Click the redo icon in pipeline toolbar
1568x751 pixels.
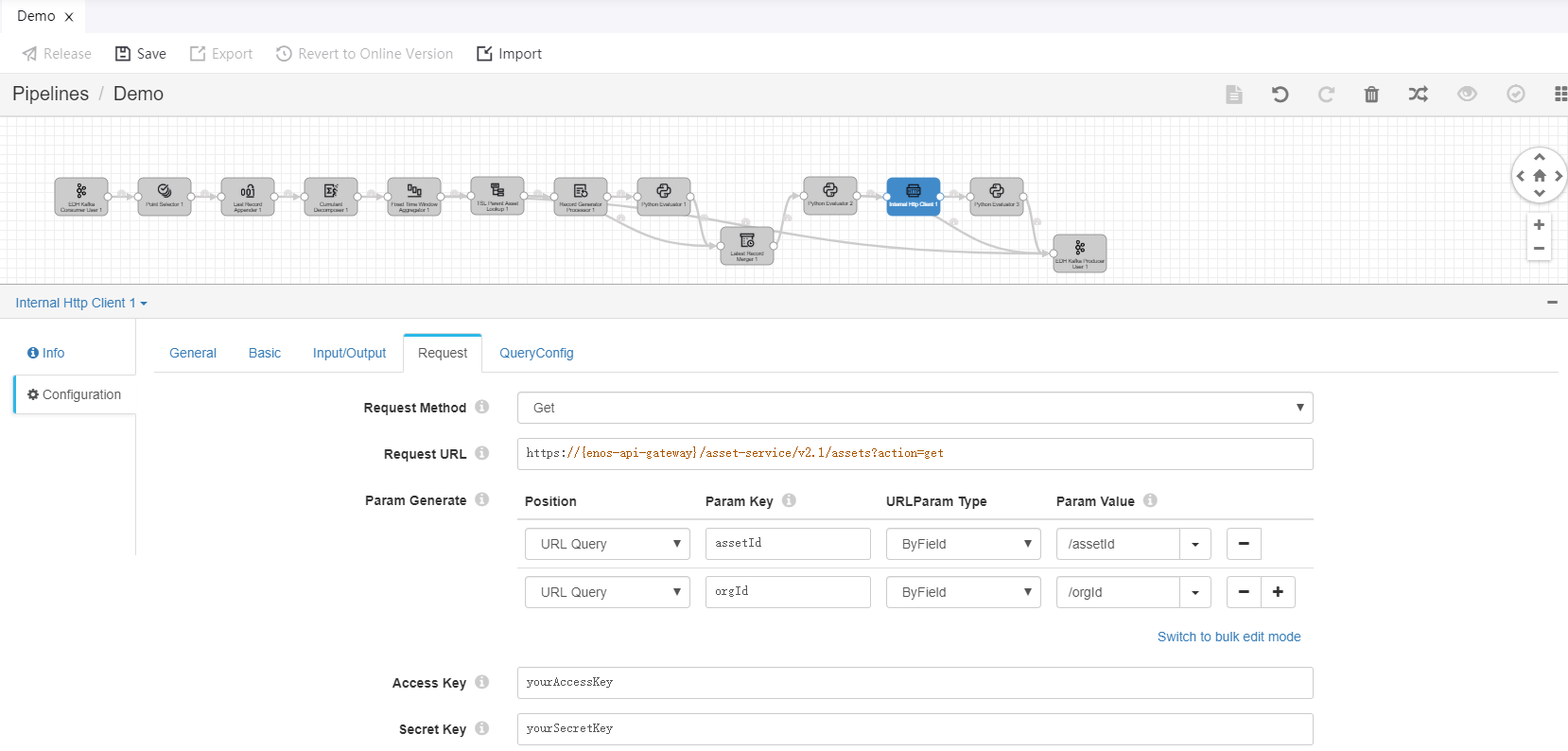1326,94
